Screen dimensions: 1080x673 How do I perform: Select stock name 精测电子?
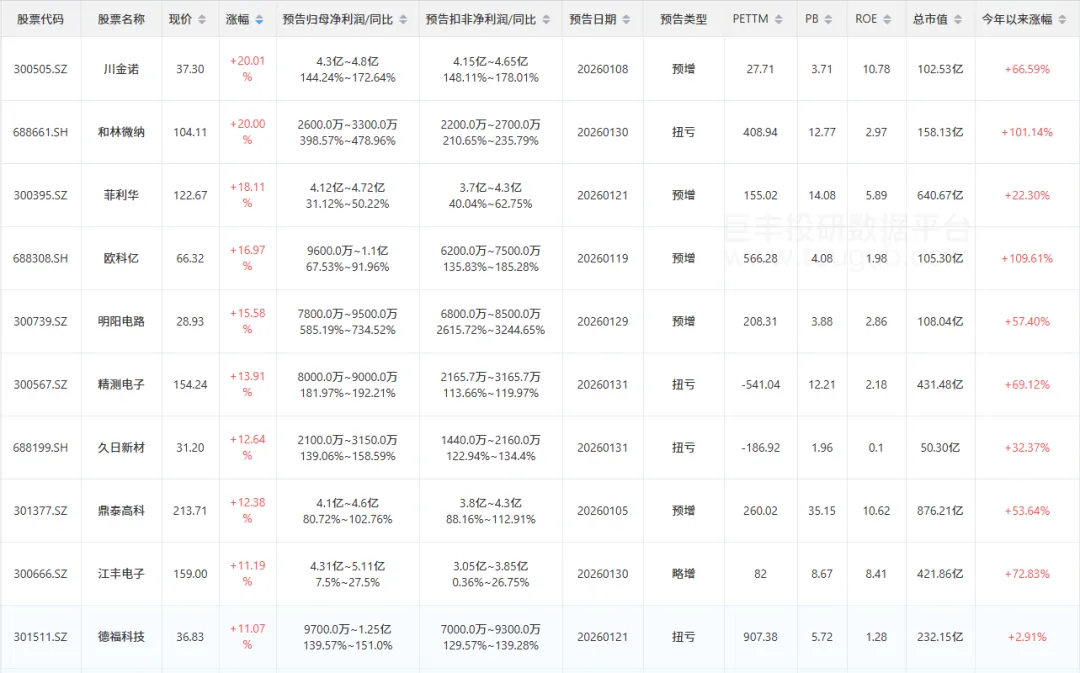(121, 384)
